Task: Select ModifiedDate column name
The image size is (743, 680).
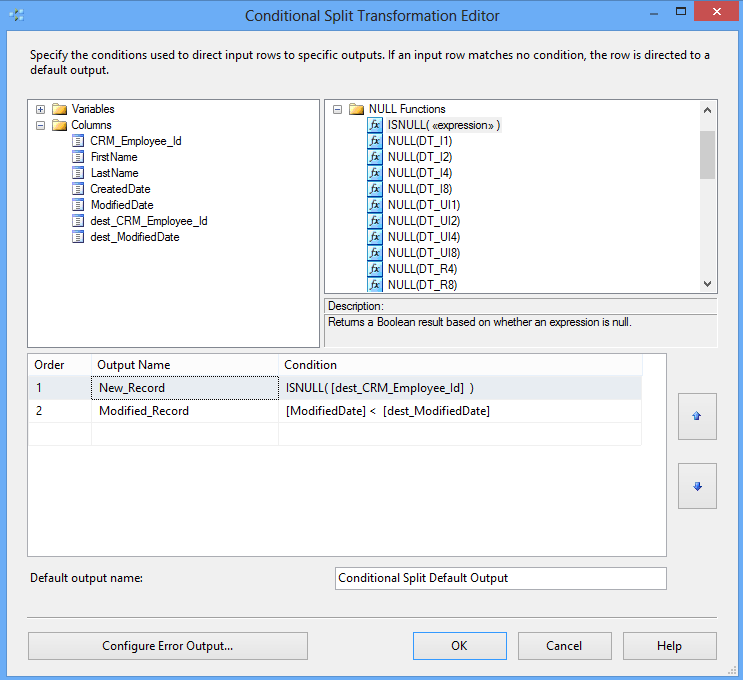Action: (122, 205)
